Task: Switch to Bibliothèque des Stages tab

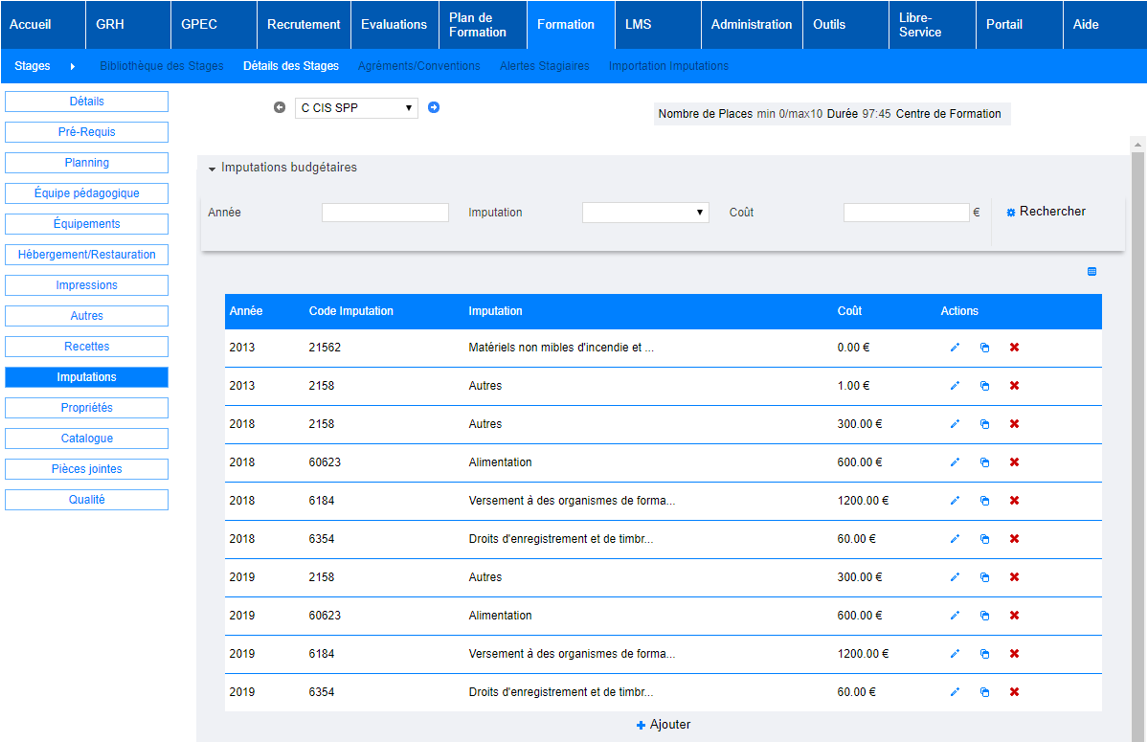Action: (162, 66)
